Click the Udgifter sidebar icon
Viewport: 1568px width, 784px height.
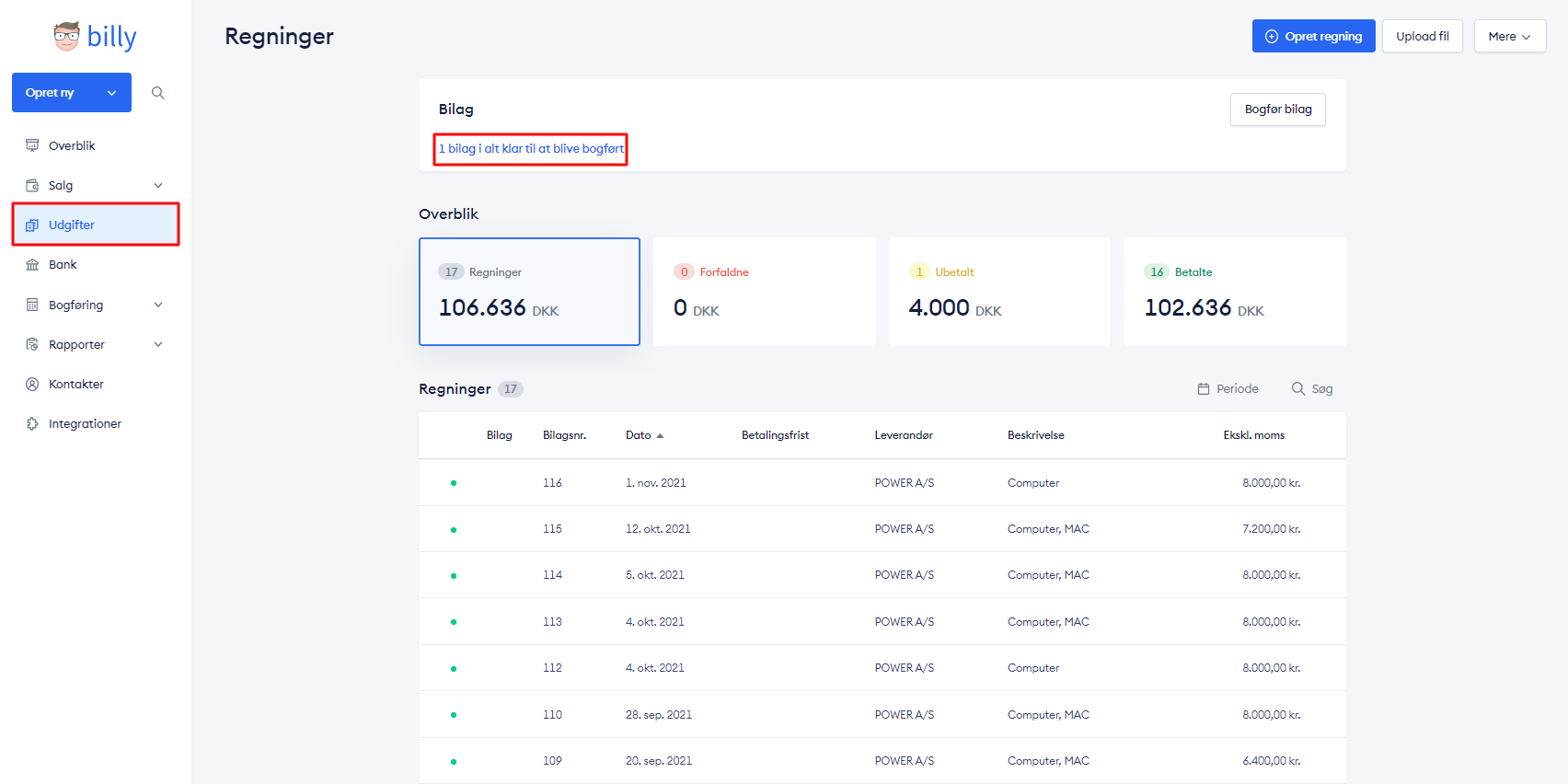(32, 225)
